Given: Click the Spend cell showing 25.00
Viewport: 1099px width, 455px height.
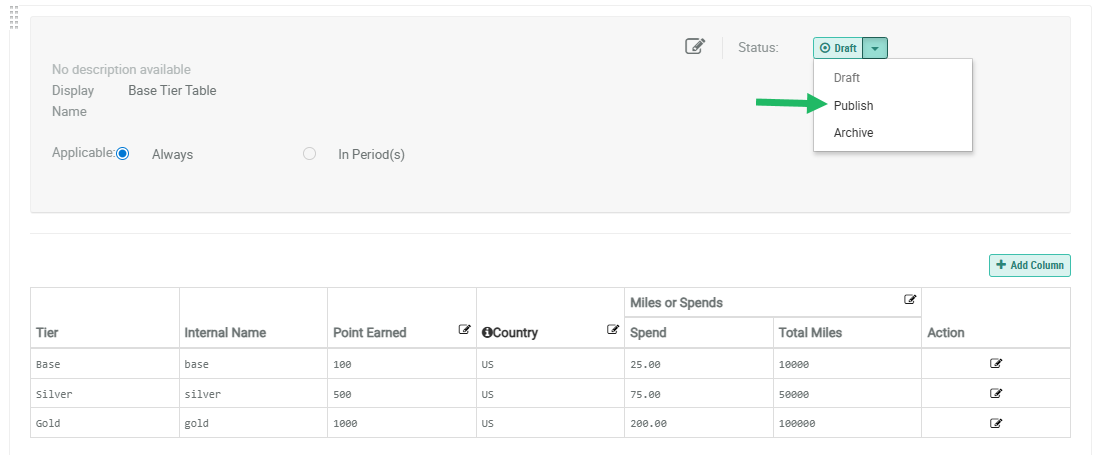Looking at the screenshot, I should 645,364.
